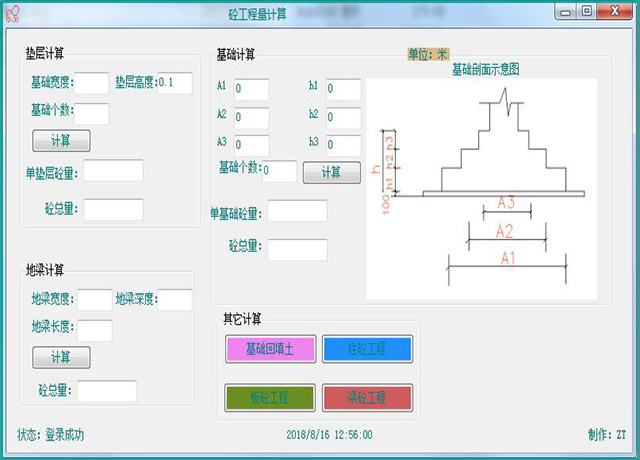Click the 状态: 登录成功 status text
This screenshot has height=460, width=640.
click(51, 435)
